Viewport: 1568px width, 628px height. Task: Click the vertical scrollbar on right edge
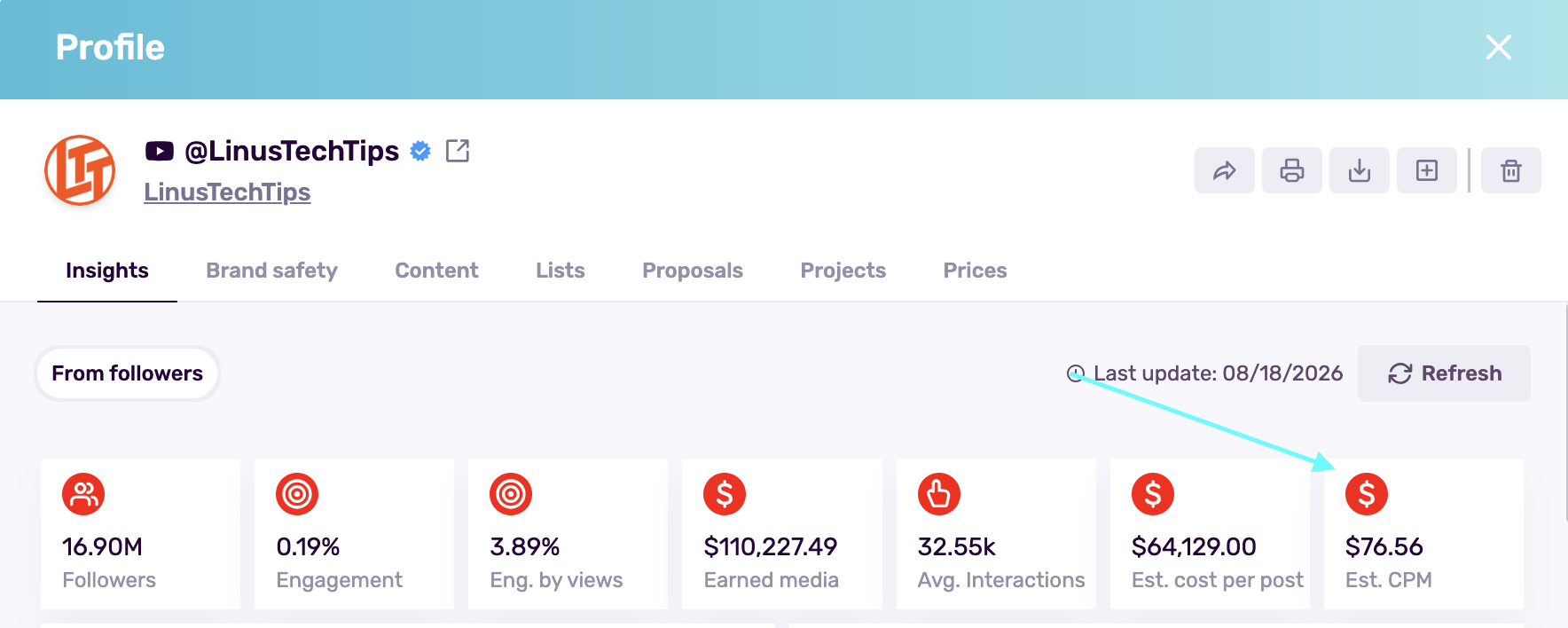(x=1565, y=412)
